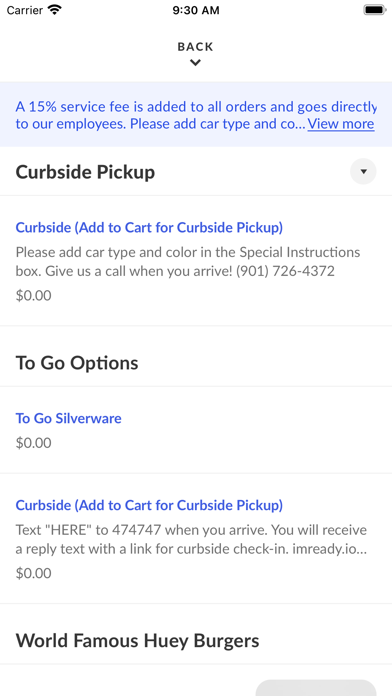The height and width of the screenshot is (696, 392).
Task: Select the To Go Options section heading
Action: tap(77, 363)
